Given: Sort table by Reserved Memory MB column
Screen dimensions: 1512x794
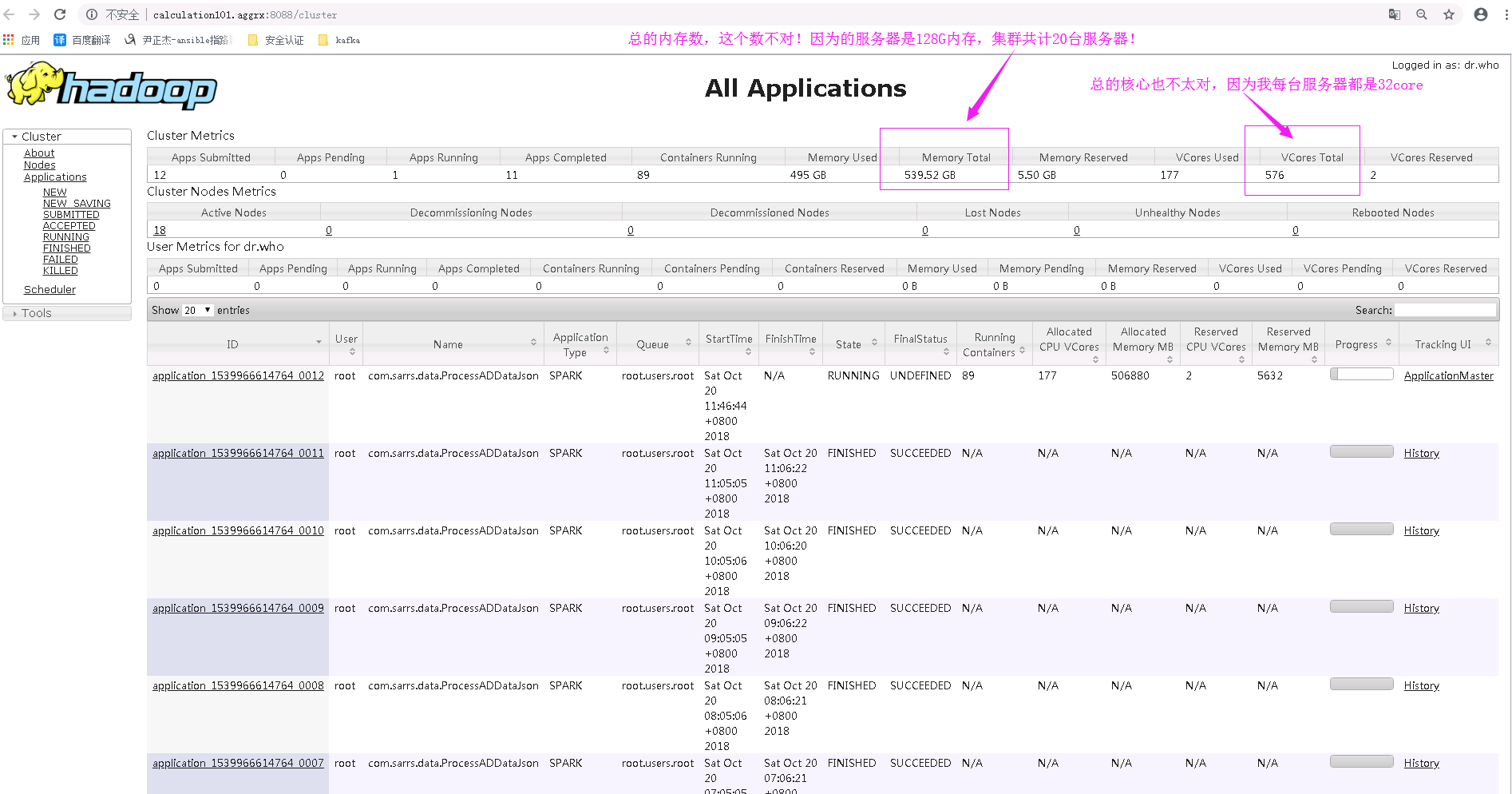Looking at the screenshot, I should pyautogui.click(x=1314, y=359).
